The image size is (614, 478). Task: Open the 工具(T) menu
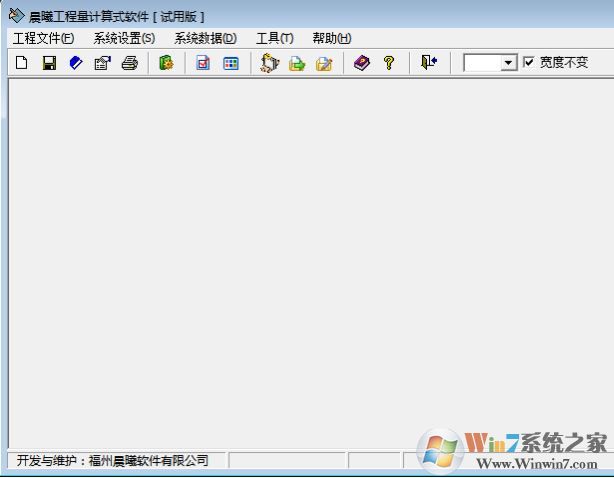(x=274, y=38)
